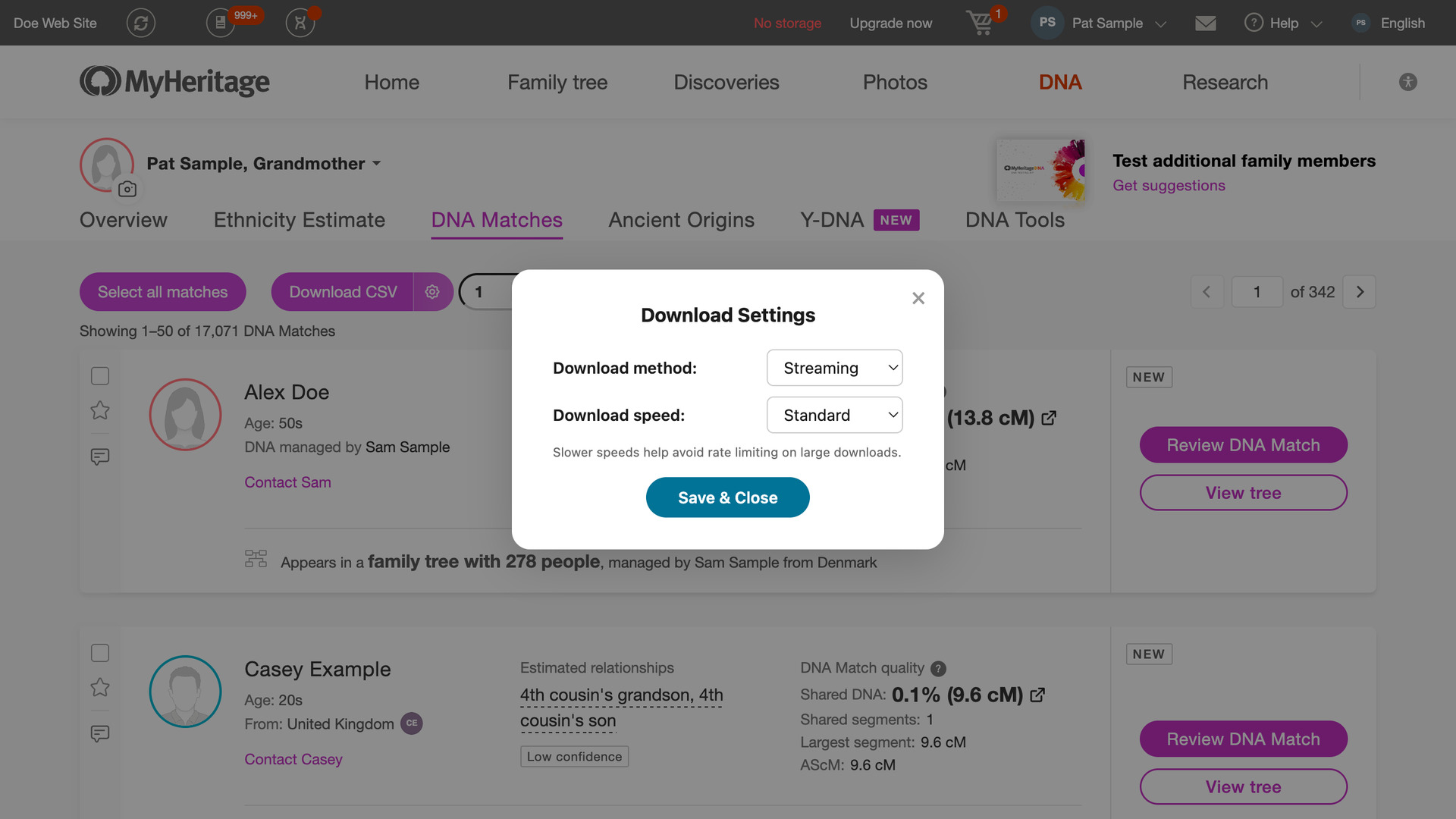The width and height of the screenshot is (1456, 819).
Task: Tick the checkbox for Alex Doe
Action: pos(100,376)
